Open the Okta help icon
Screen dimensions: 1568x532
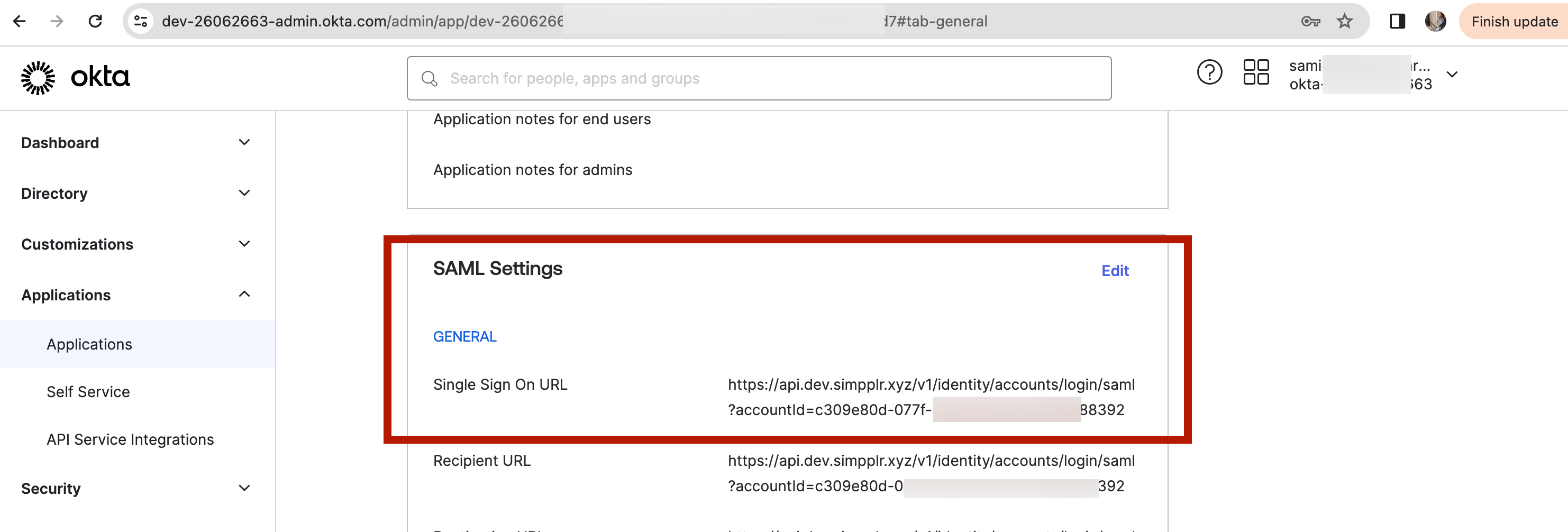[1209, 72]
